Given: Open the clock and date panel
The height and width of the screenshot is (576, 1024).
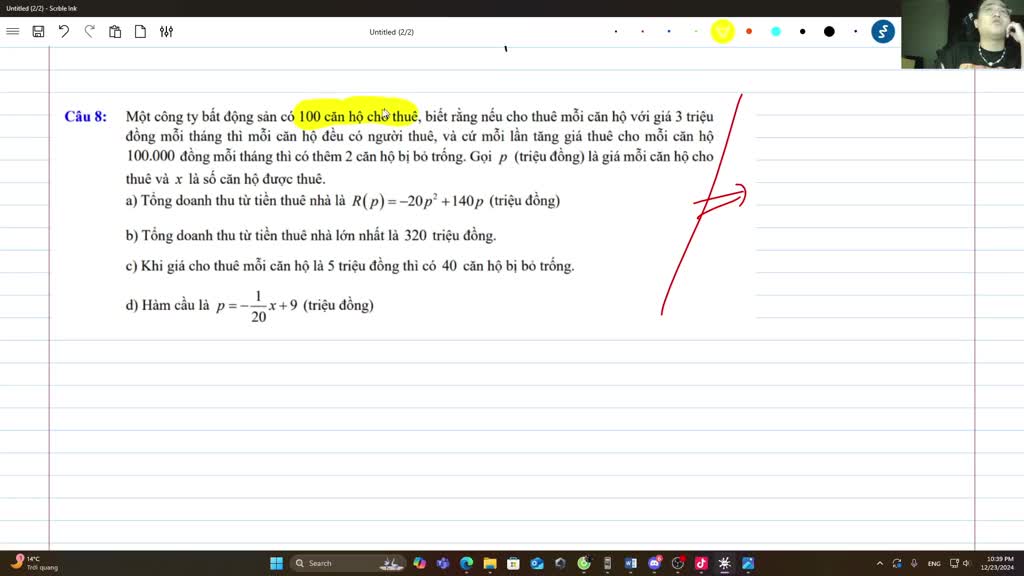Looking at the screenshot, I should [1000, 563].
